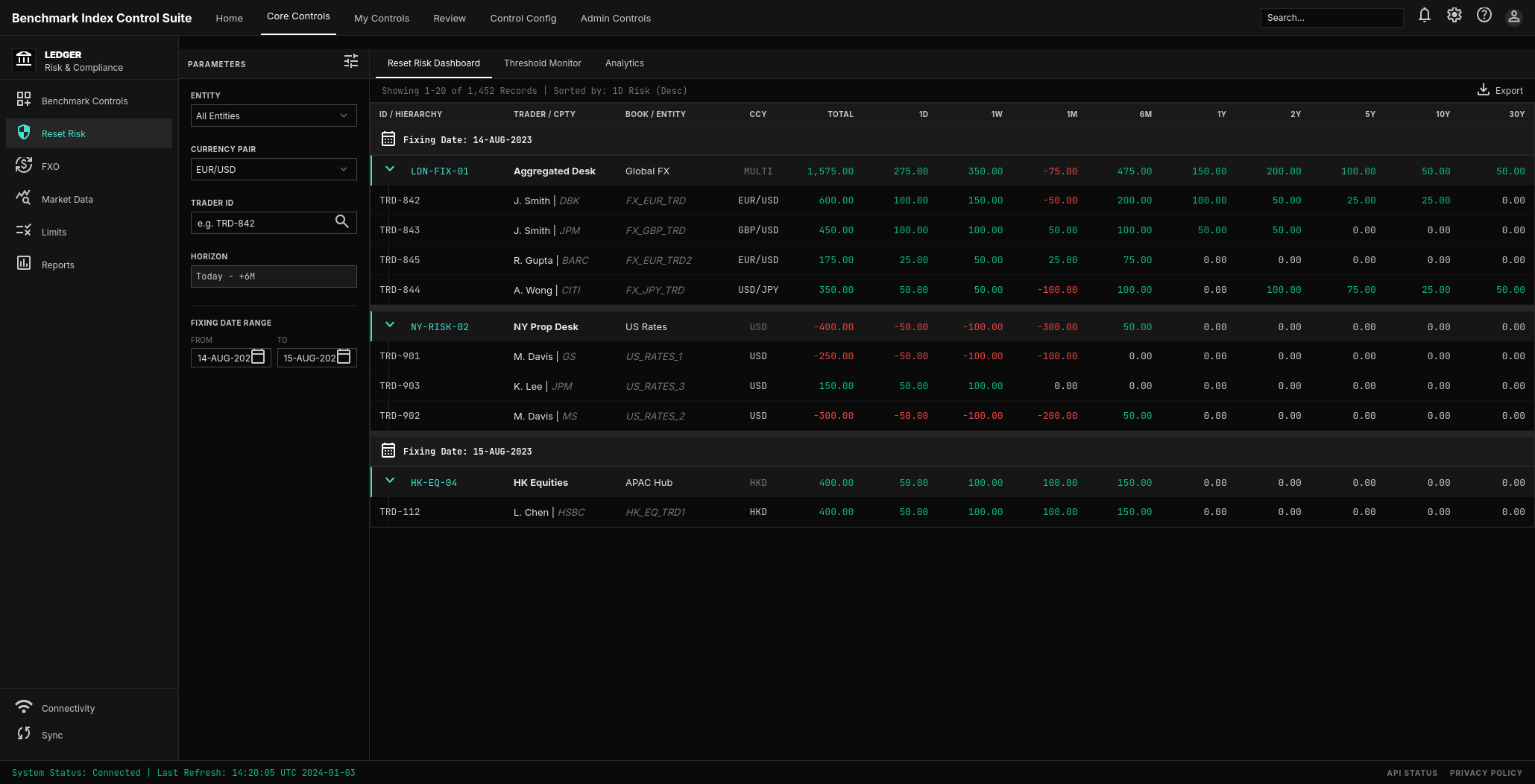
Task: Click the Ledger bank logo icon
Action: (24, 59)
